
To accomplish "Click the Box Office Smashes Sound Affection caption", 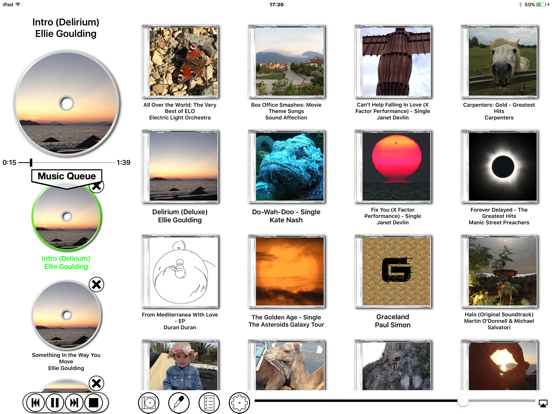I will [286, 111].
